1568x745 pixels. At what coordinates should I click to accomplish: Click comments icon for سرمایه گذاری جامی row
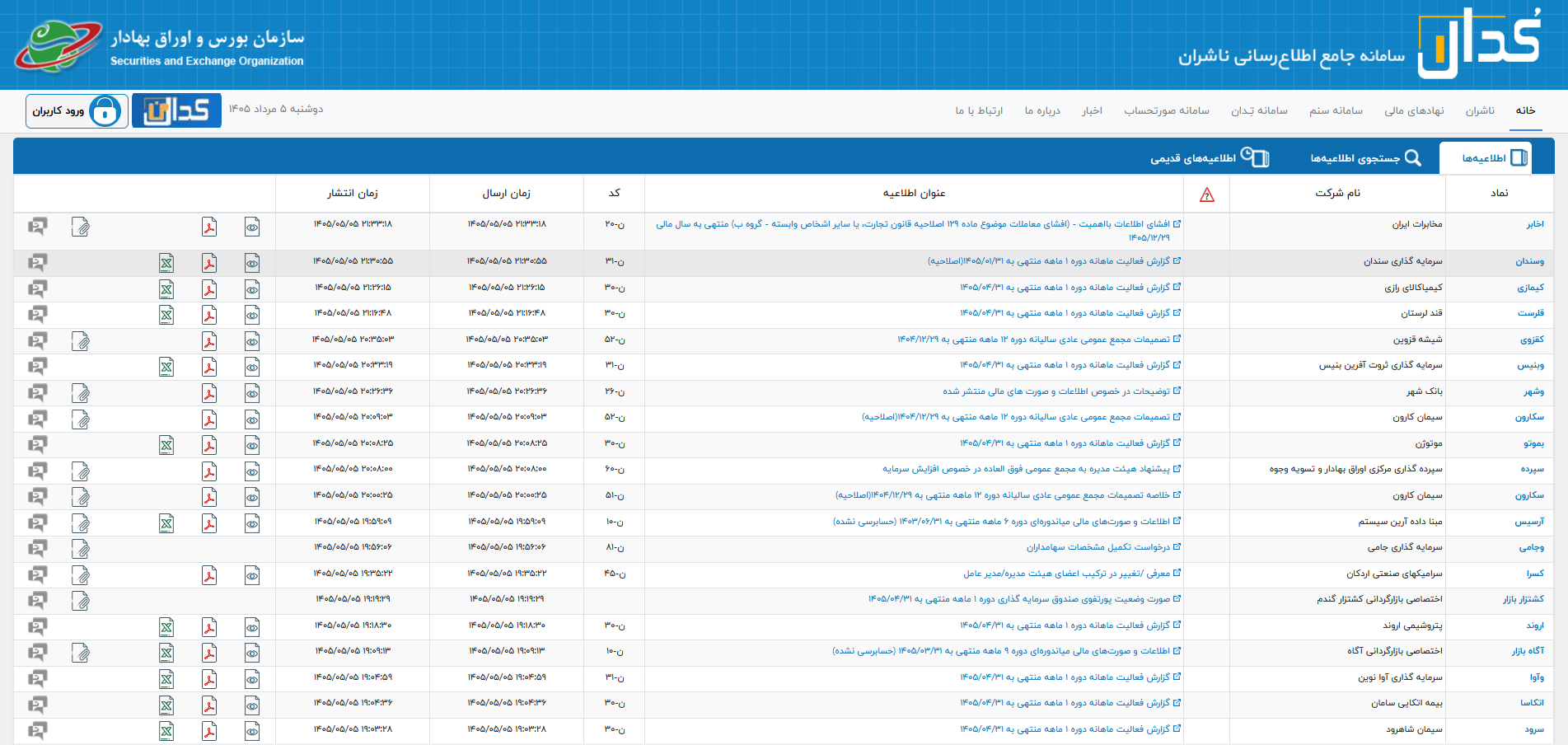(x=37, y=549)
